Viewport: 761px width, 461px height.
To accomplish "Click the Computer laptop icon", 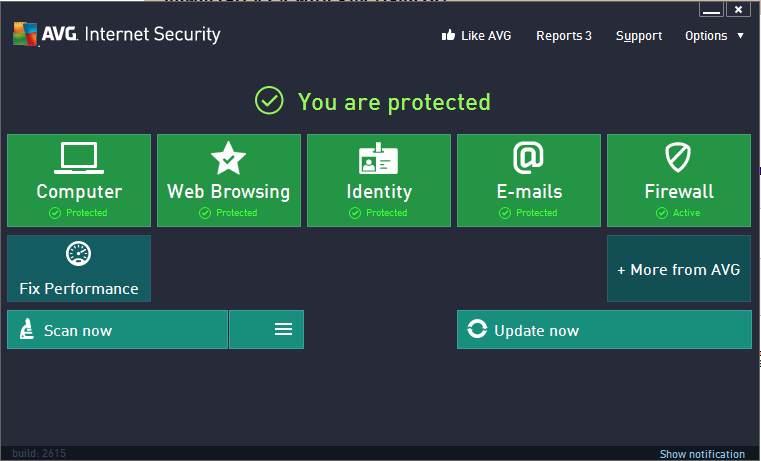I will pyautogui.click(x=79, y=158).
